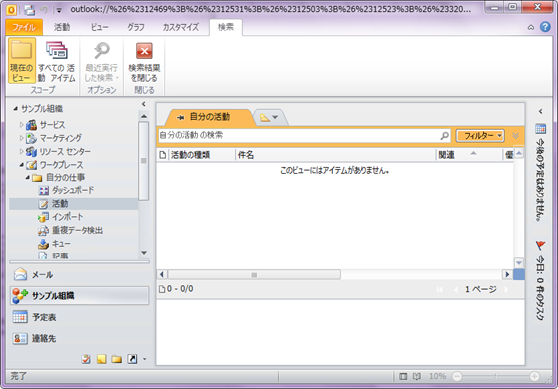The width and height of the screenshot is (558, 389).
Task: Open the カスタマイズ ribbon tab
Action: 180,27
